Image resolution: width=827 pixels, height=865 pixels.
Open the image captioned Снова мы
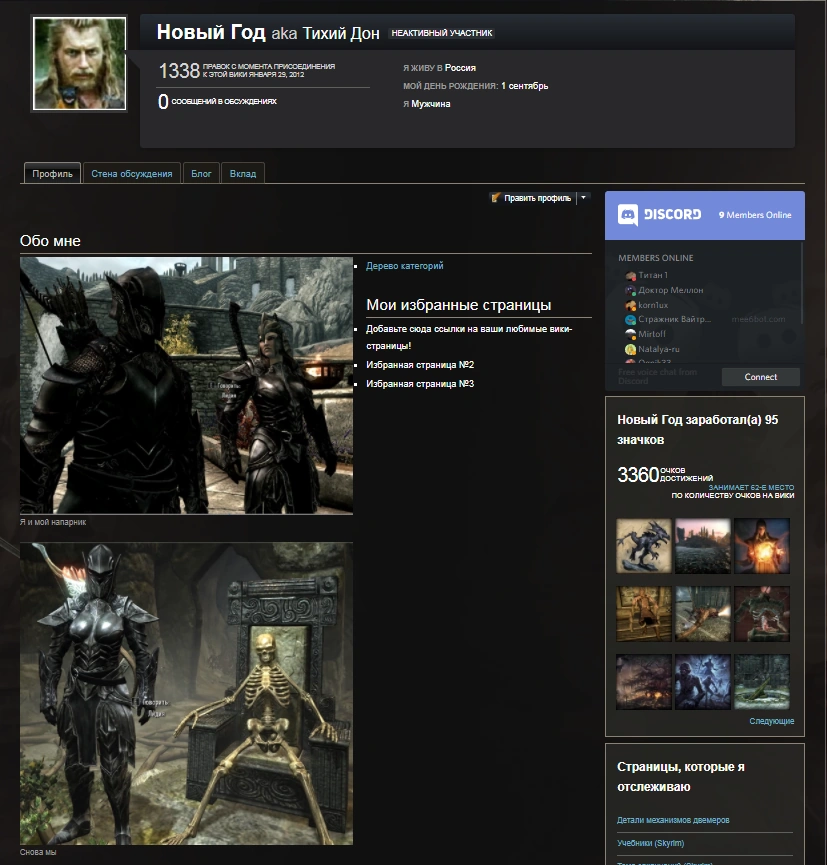coord(186,693)
